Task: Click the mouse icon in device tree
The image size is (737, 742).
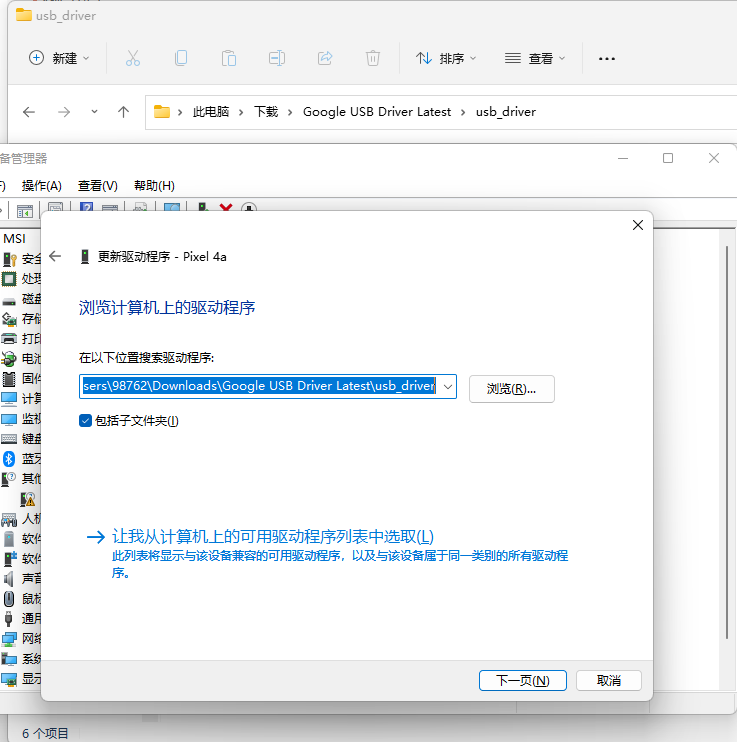Action: [9, 599]
